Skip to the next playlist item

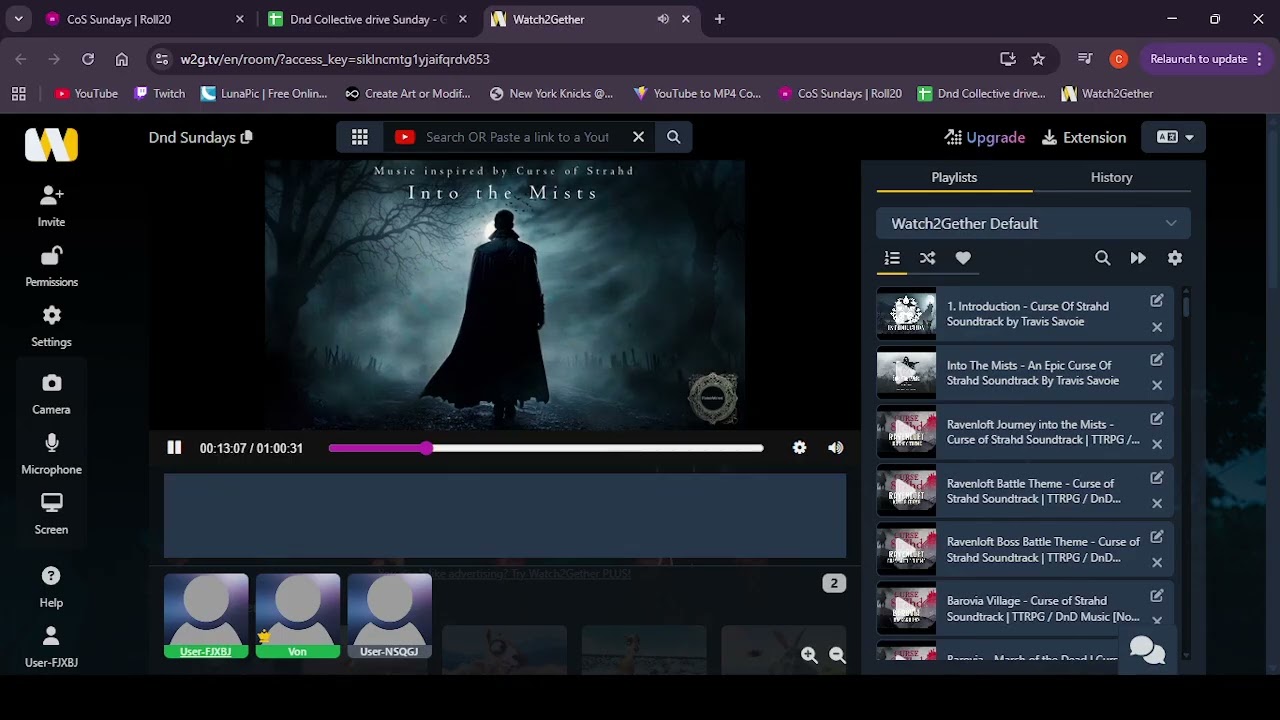pos(1138,258)
